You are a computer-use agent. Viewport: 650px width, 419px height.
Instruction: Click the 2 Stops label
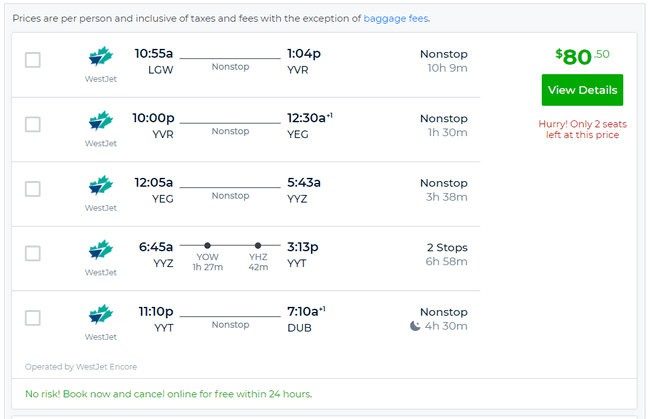(x=447, y=247)
